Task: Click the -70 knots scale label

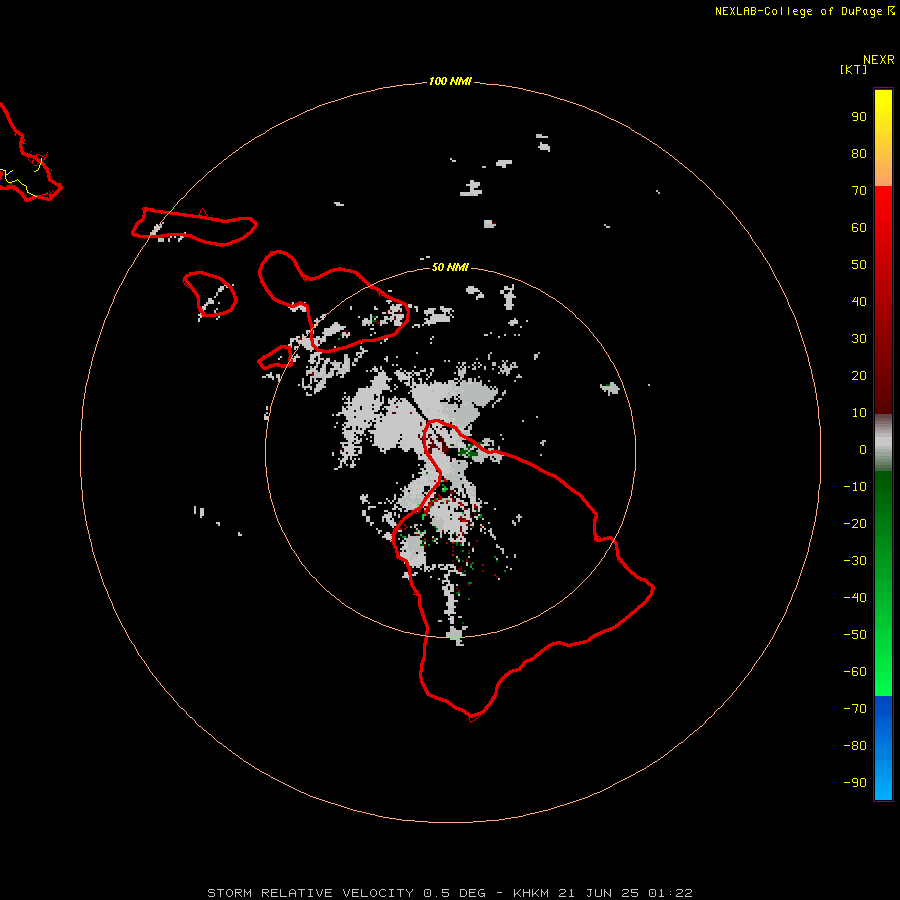Action: [x=855, y=709]
